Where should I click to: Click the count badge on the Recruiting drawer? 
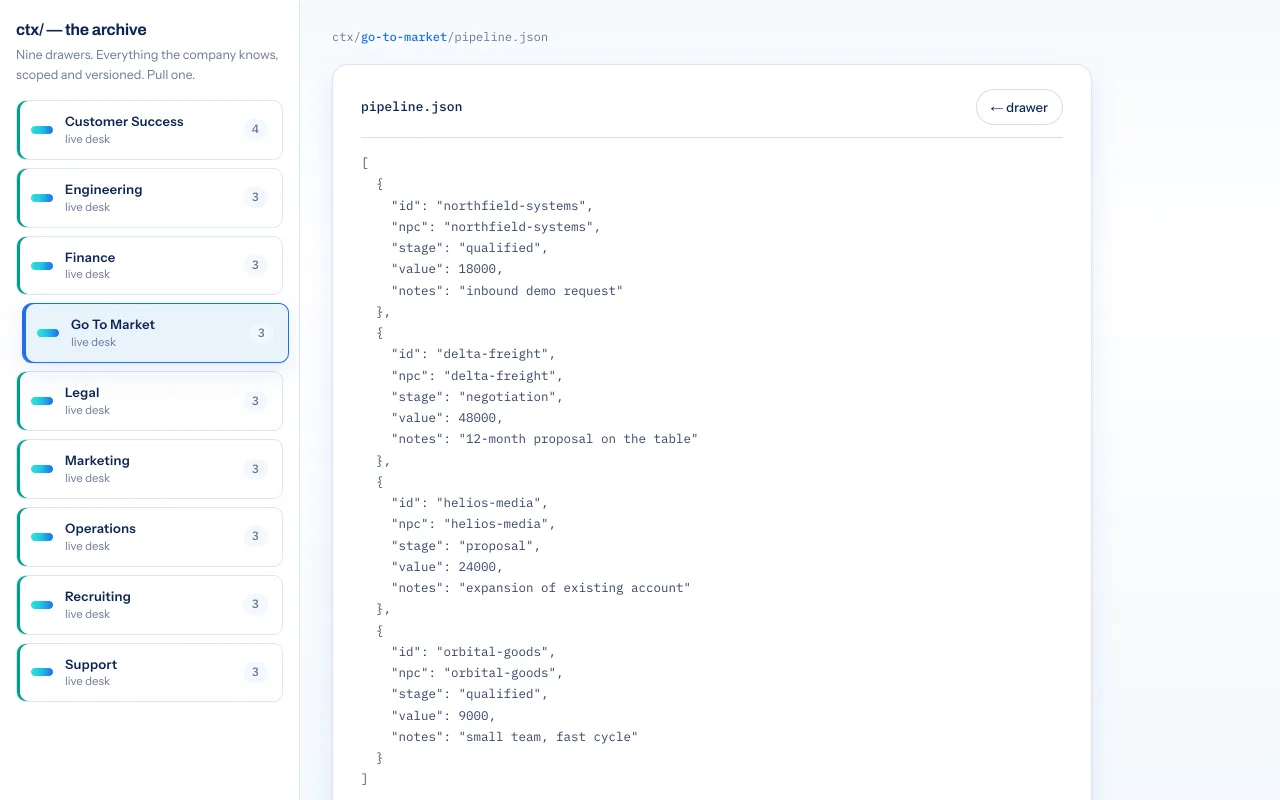(x=255, y=605)
